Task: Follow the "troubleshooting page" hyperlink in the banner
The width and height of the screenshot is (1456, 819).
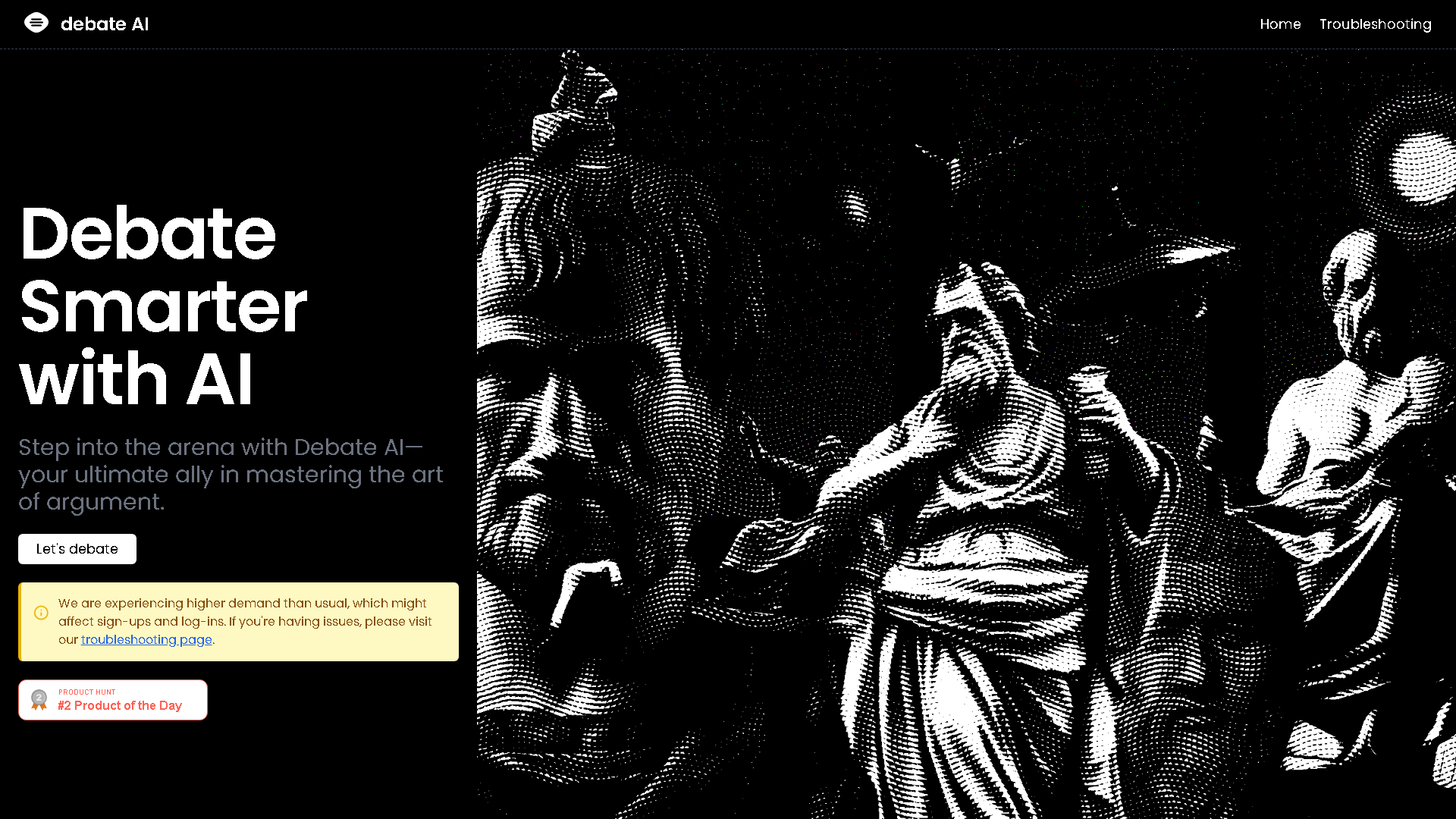Action: (146, 640)
